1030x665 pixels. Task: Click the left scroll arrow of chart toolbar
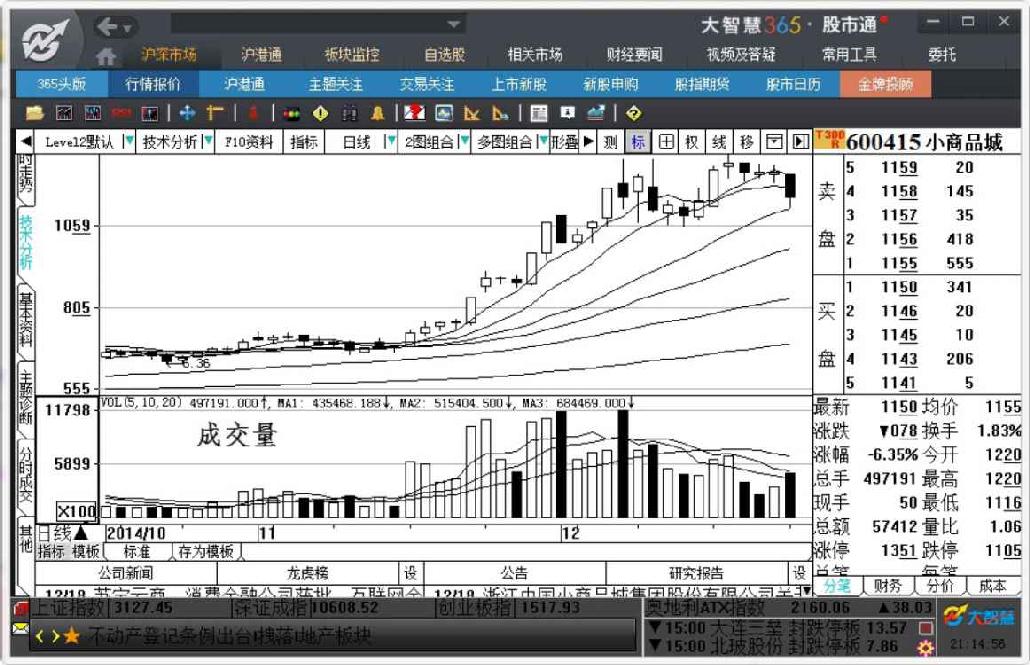tap(25, 141)
